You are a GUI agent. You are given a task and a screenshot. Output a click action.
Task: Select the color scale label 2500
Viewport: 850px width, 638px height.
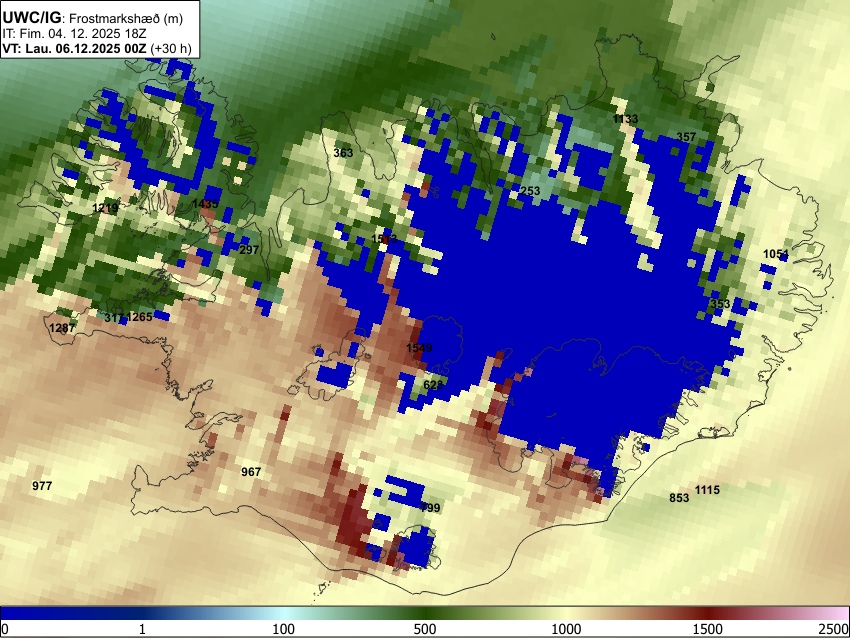pos(834,629)
